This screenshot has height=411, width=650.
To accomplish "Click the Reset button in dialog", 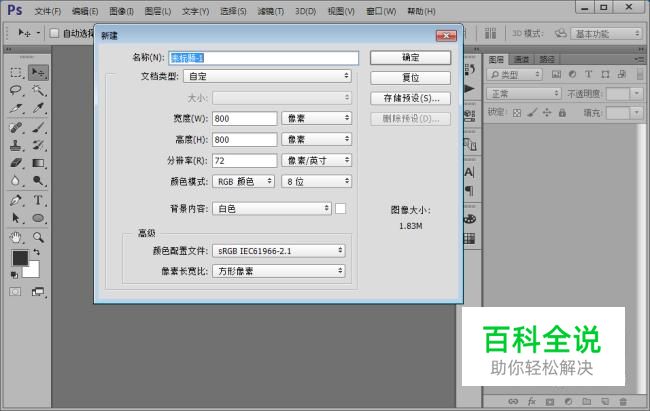I will [410, 78].
